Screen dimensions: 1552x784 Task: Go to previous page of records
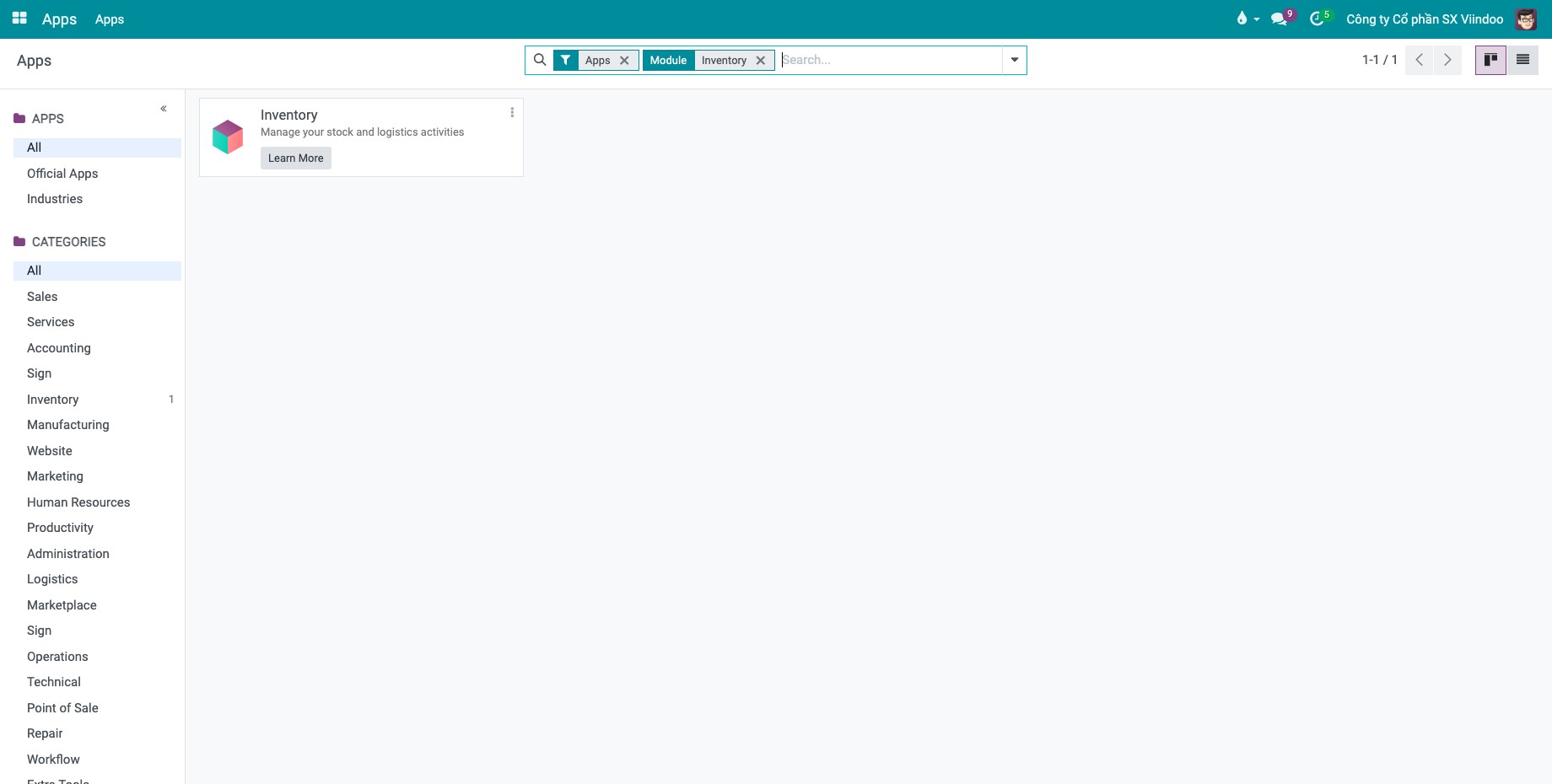[x=1420, y=60]
